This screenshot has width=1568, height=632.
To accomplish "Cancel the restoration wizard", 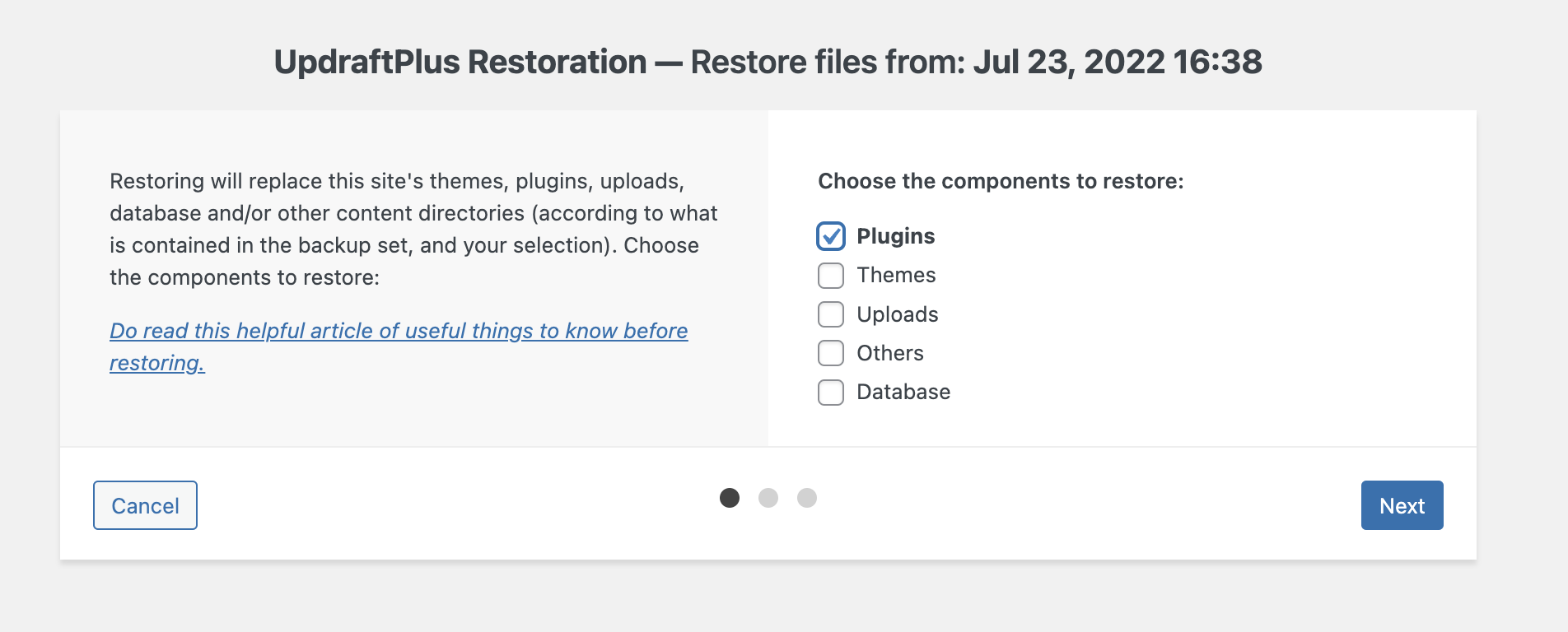I will coord(145,505).
